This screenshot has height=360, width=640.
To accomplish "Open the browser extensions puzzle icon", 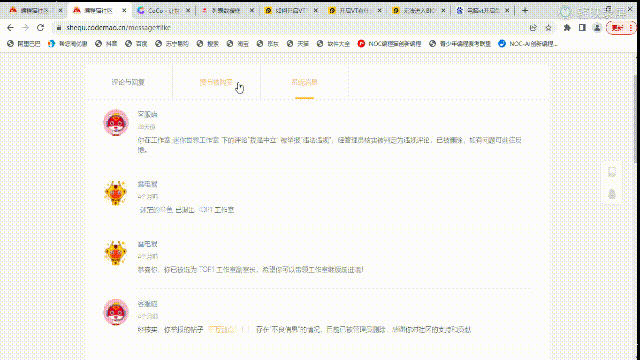I will [567, 28].
